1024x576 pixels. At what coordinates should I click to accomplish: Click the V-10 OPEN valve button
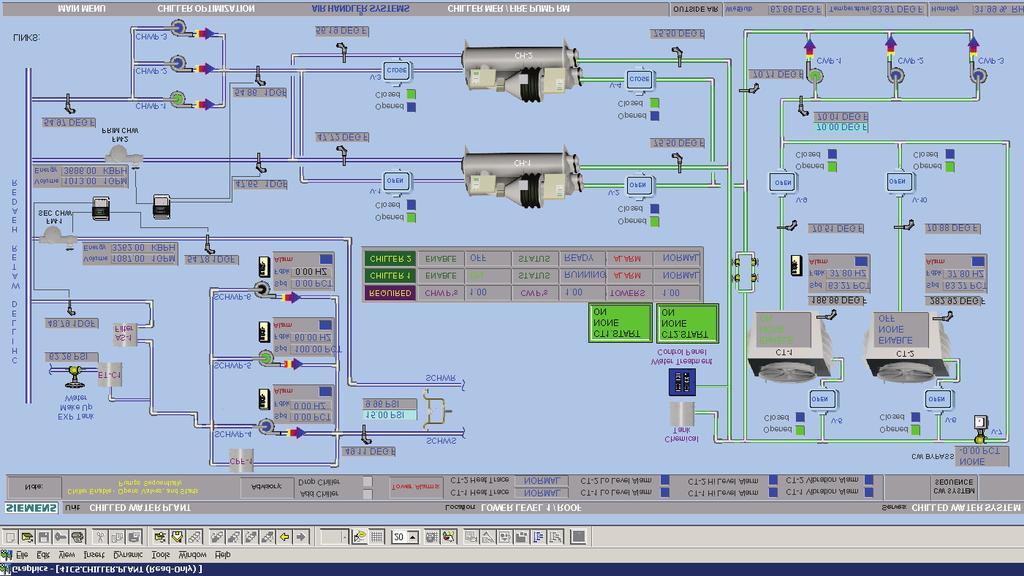point(899,182)
